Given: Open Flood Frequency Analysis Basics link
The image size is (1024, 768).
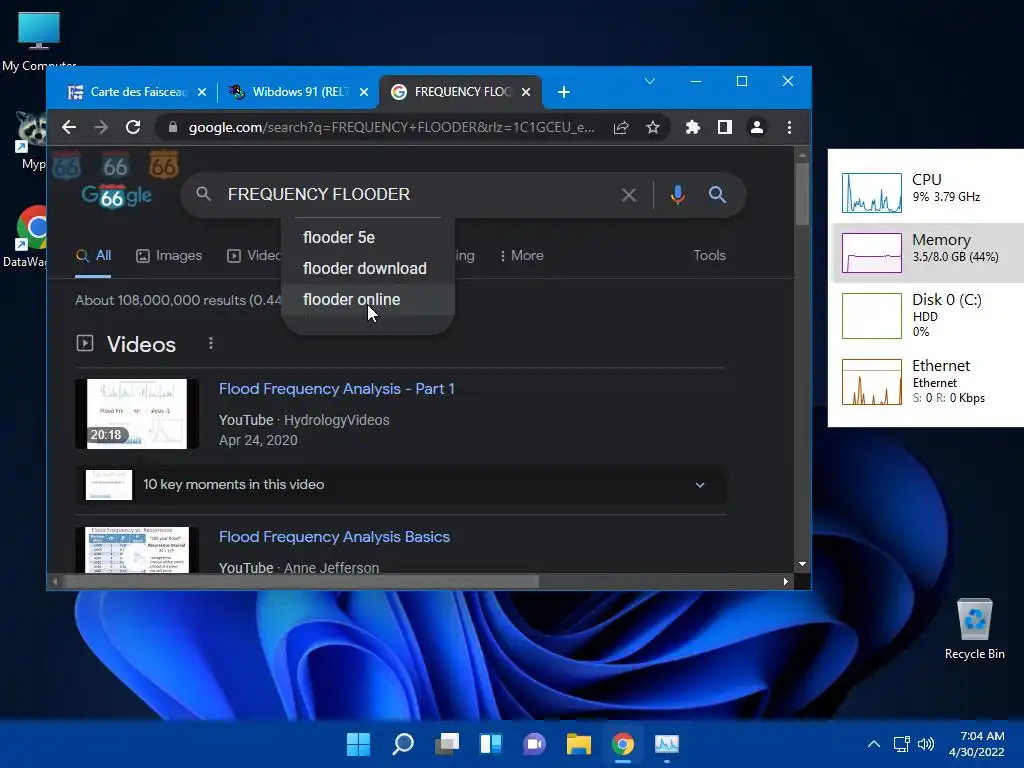Looking at the screenshot, I should (334, 537).
